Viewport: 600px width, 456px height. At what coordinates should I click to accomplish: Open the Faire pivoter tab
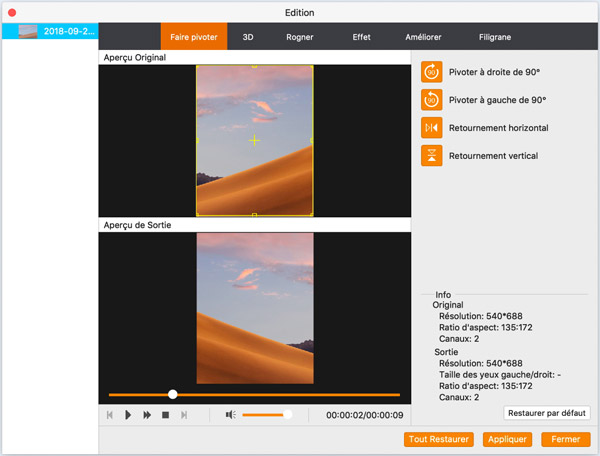(194, 37)
